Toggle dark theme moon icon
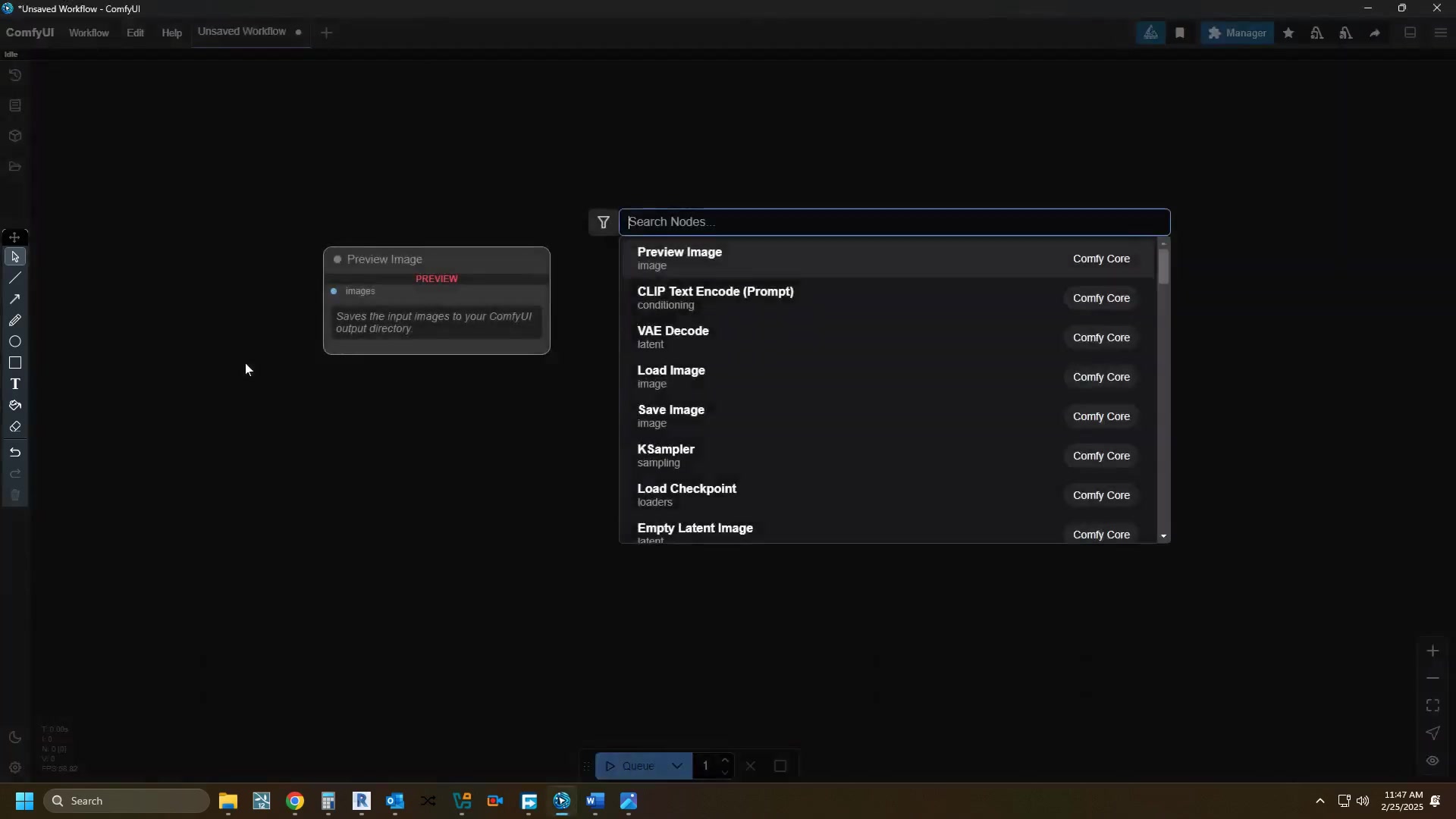The image size is (1456, 819). (x=15, y=738)
